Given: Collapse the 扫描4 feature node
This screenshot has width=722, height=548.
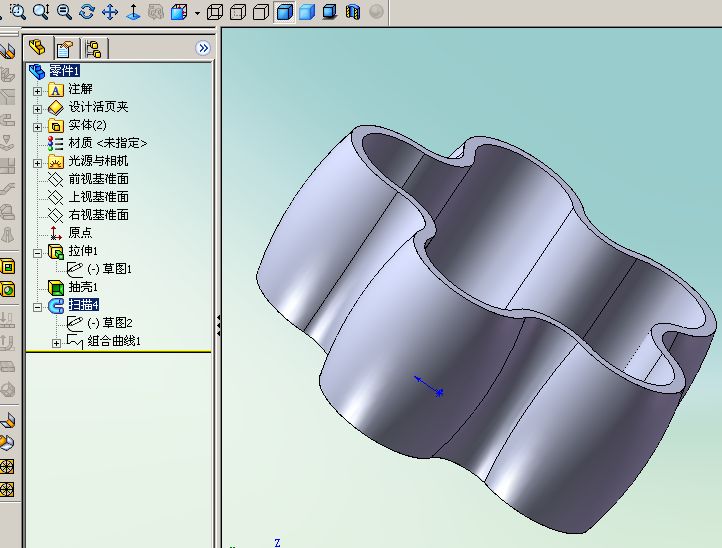Looking at the screenshot, I should (38, 307).
